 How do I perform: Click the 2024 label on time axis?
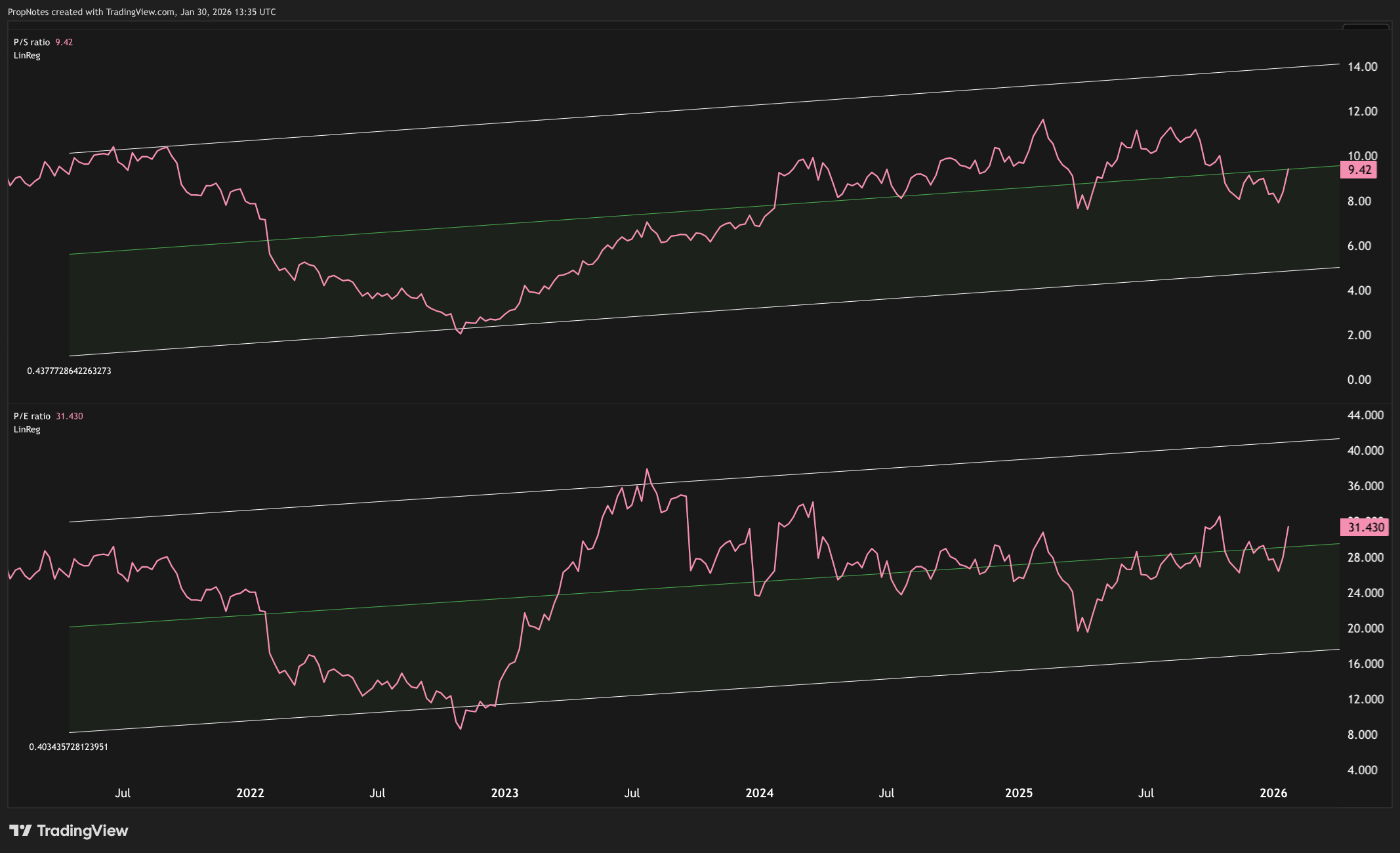[x=760, y=793]
